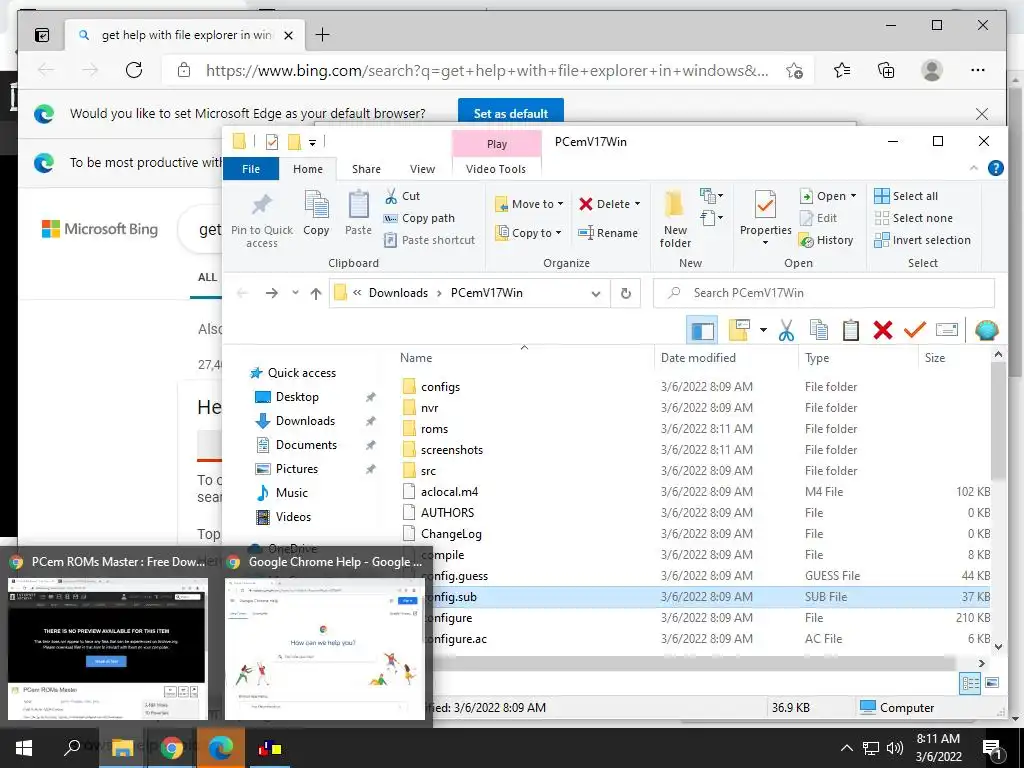
Task: Click the Explorer Help question mark icon
Action: click(x=995, y=168)
